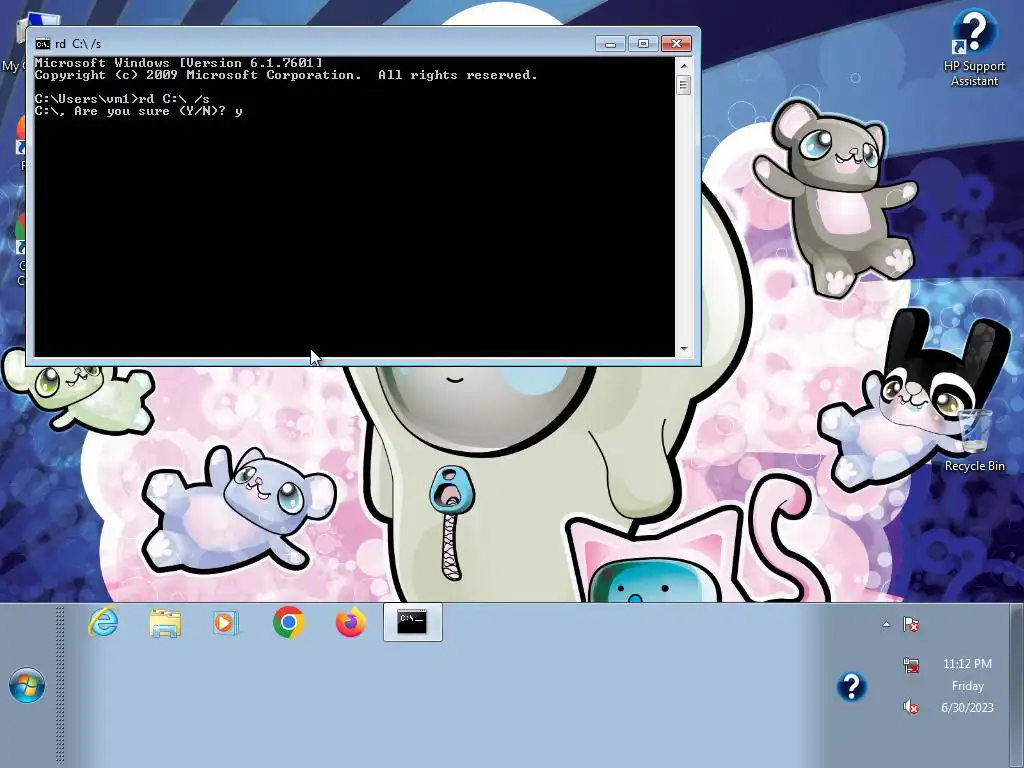Image resolution: width=1024 pixels, height=768 pixels.
Task: Click the network status tray icon
Action: click(x=910, y=665)
